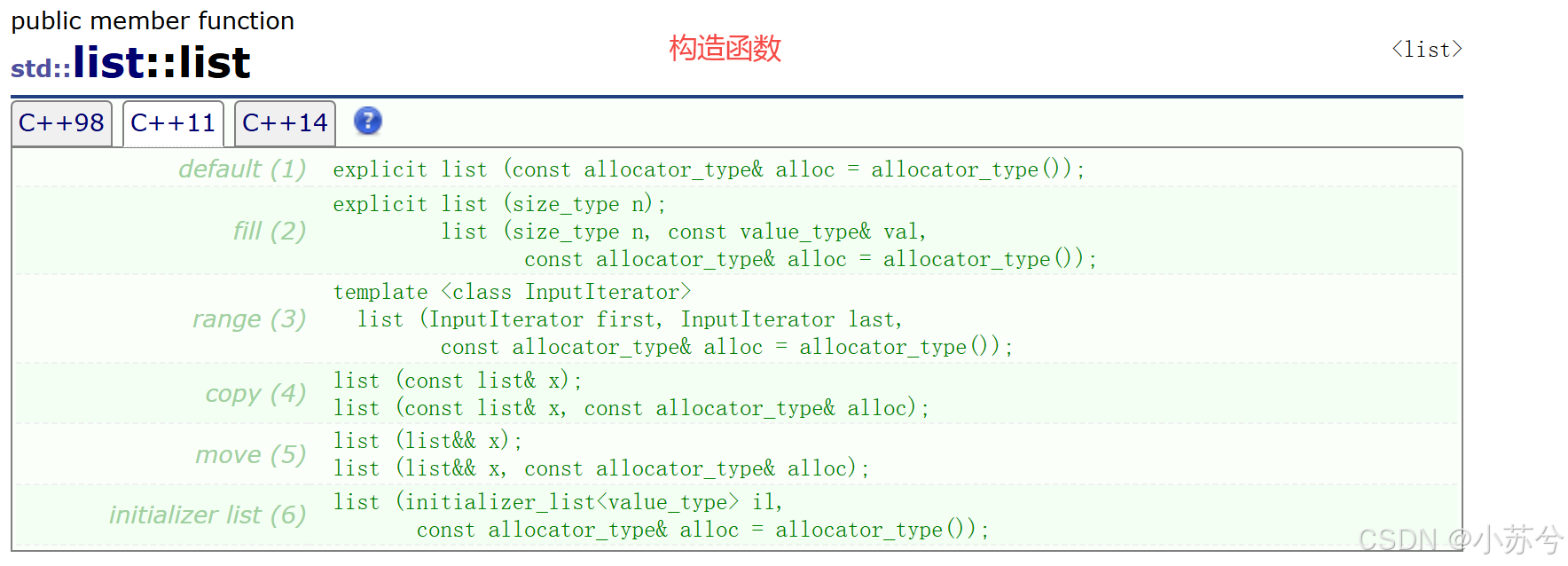Click the explicit list allocator constructor signature
1568x566 pixels.
[708, 169]
